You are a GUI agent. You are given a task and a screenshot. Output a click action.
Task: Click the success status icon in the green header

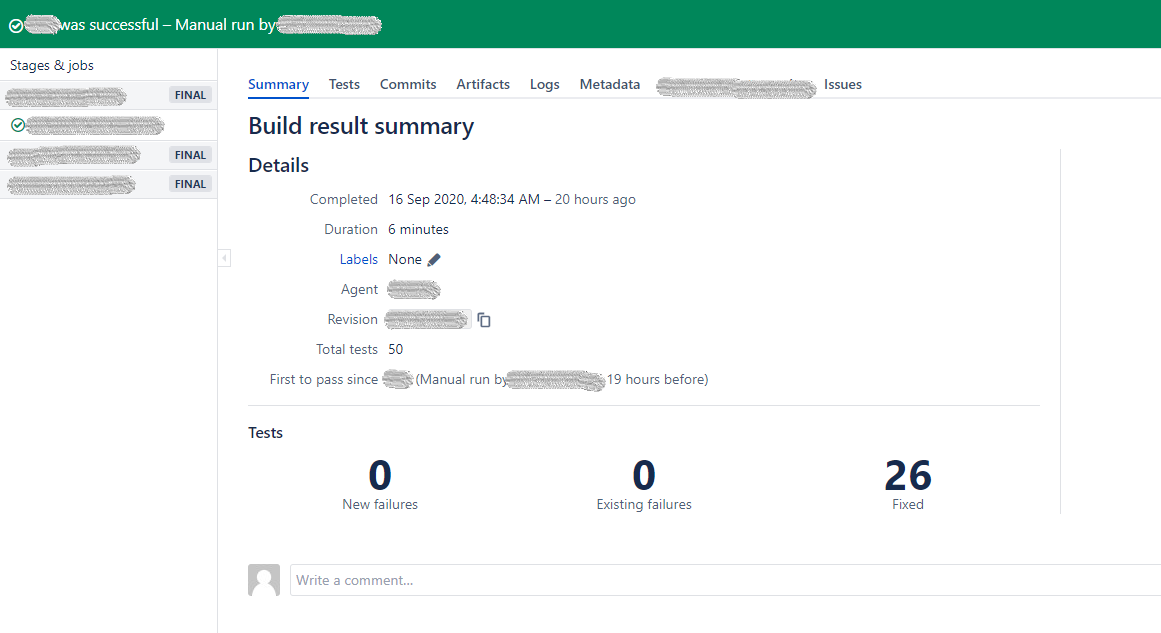15,25
